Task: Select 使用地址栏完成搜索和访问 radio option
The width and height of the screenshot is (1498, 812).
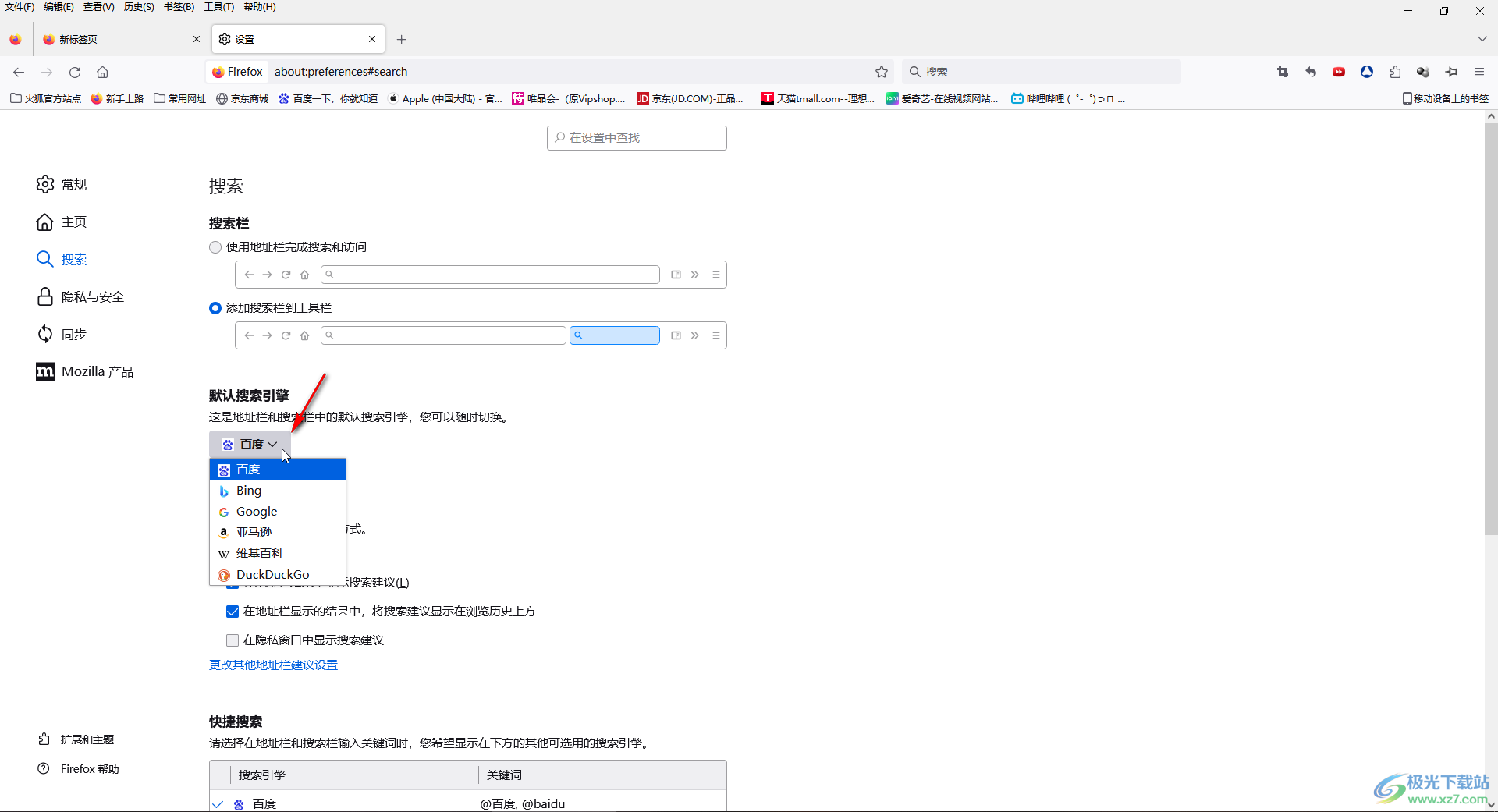Action: point(215,247)
